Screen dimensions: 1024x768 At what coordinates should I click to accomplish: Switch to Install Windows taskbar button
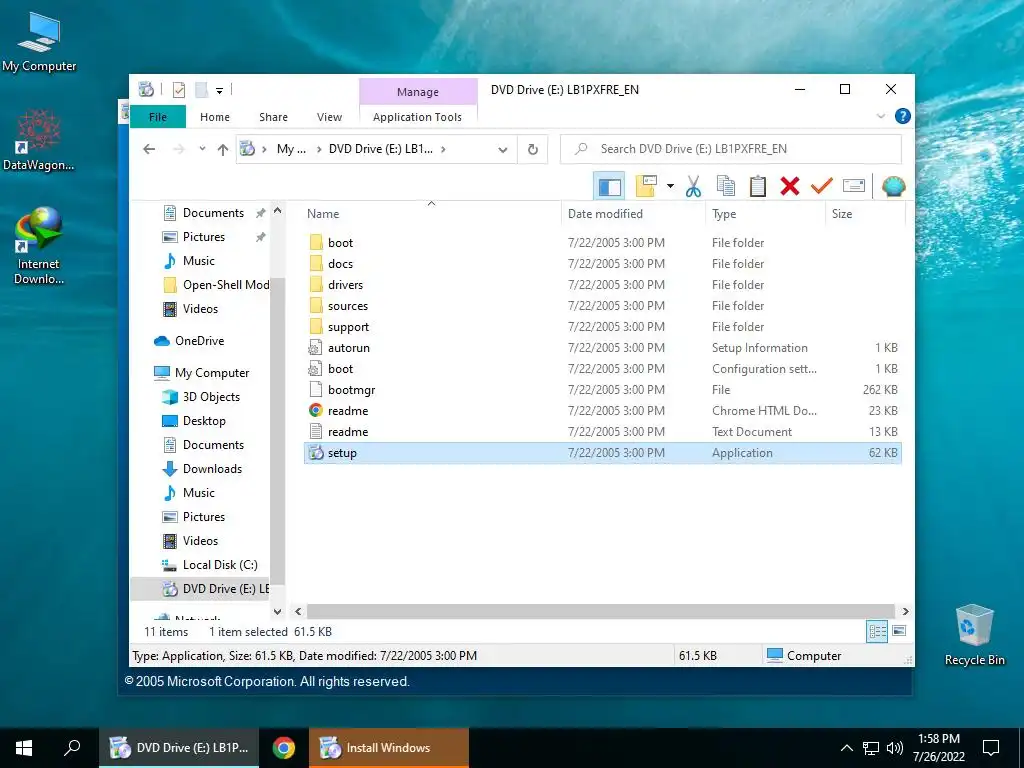coord(389,748)
